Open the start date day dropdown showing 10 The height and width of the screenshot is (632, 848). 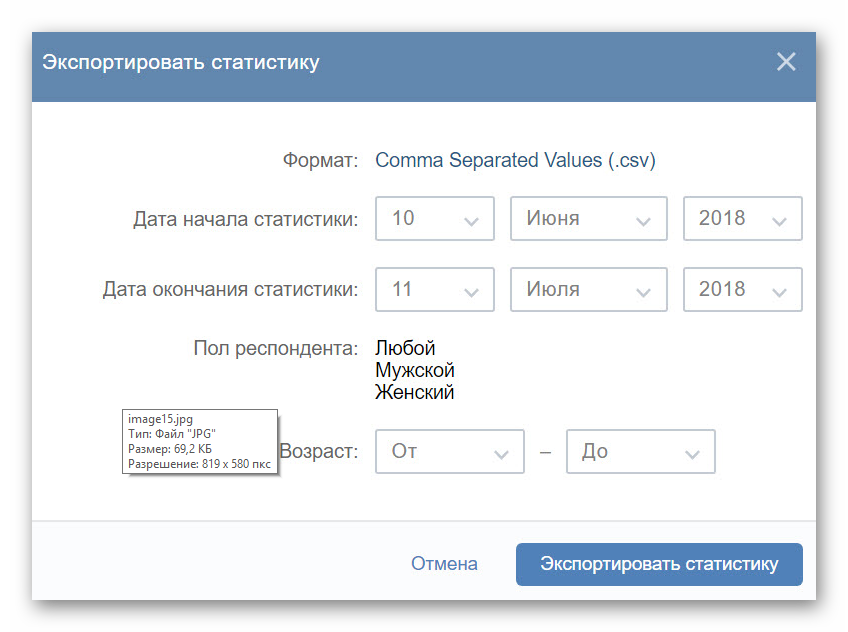(434, 218)
